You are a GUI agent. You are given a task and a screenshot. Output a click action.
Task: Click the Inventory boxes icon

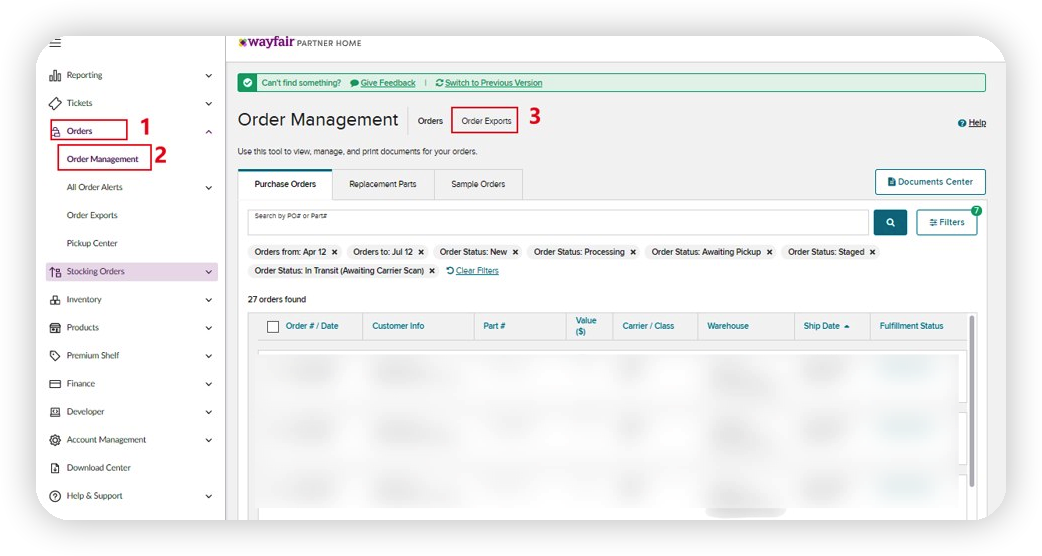55,300
